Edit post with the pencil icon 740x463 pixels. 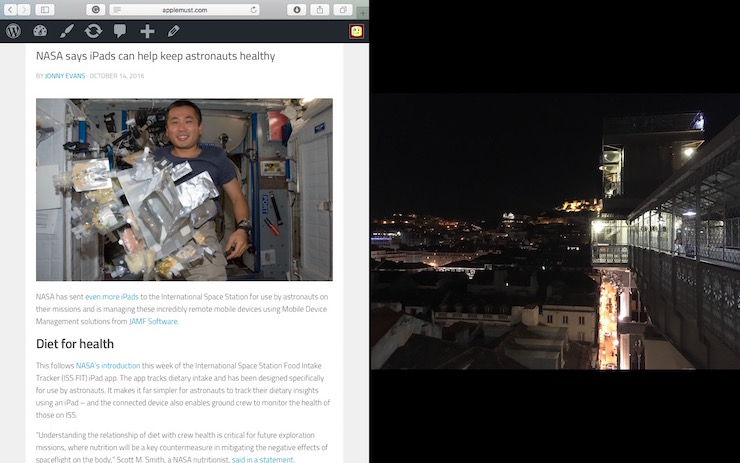point(173,31)
